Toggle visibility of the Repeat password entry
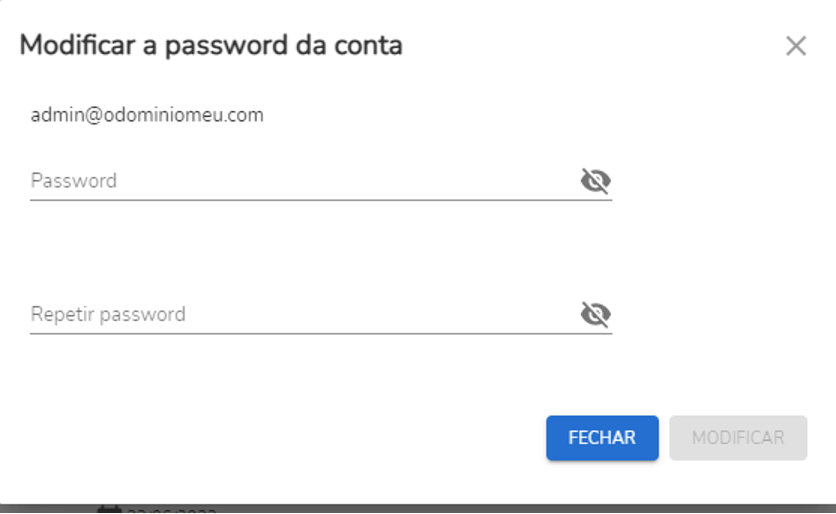This screenshot has width=836, height=514. [x=596, y=314]
